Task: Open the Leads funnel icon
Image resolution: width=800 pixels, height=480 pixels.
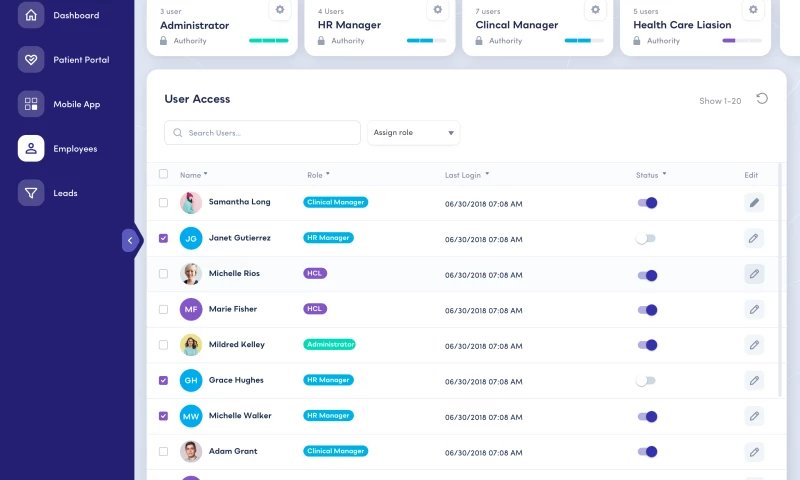Action: [x=31, y=193]
